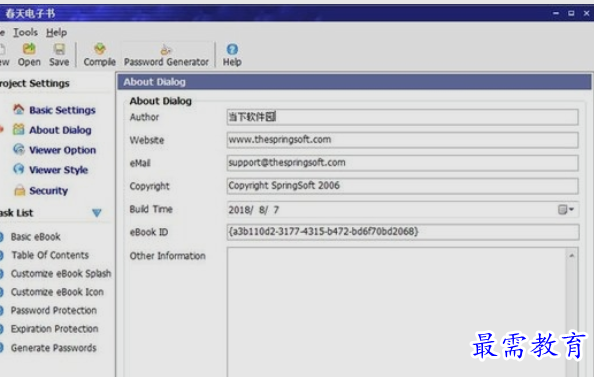Viewport: 594px width, 377px height.
Task: Click the About Dialog panel title bar
Action: 354,82
